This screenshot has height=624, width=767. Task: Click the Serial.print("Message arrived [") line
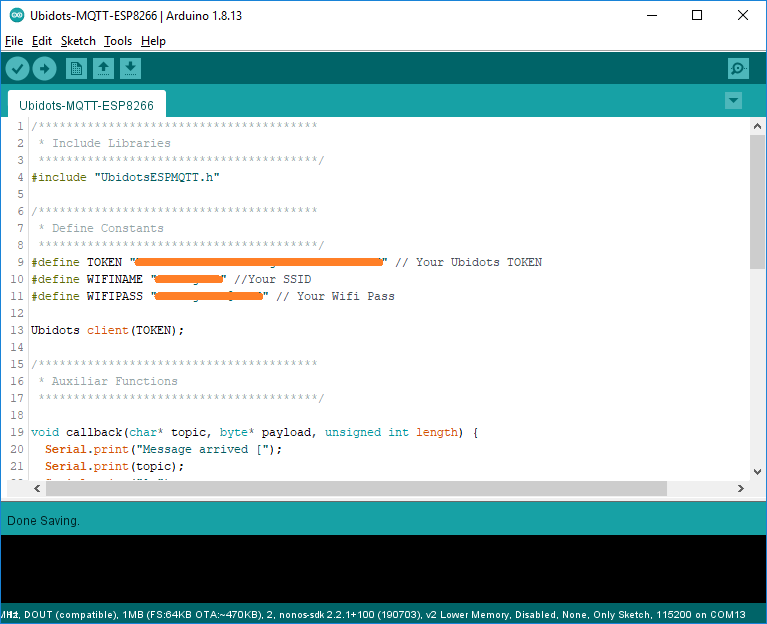coord(164,449)
